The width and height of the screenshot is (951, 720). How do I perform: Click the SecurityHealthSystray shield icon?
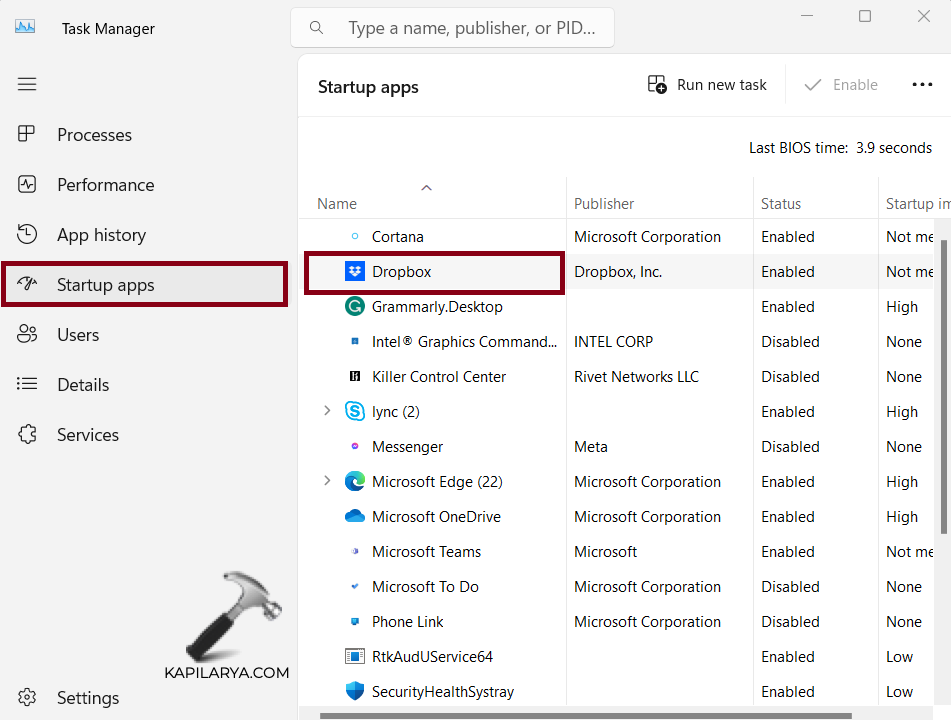click(x=354, y=692)
